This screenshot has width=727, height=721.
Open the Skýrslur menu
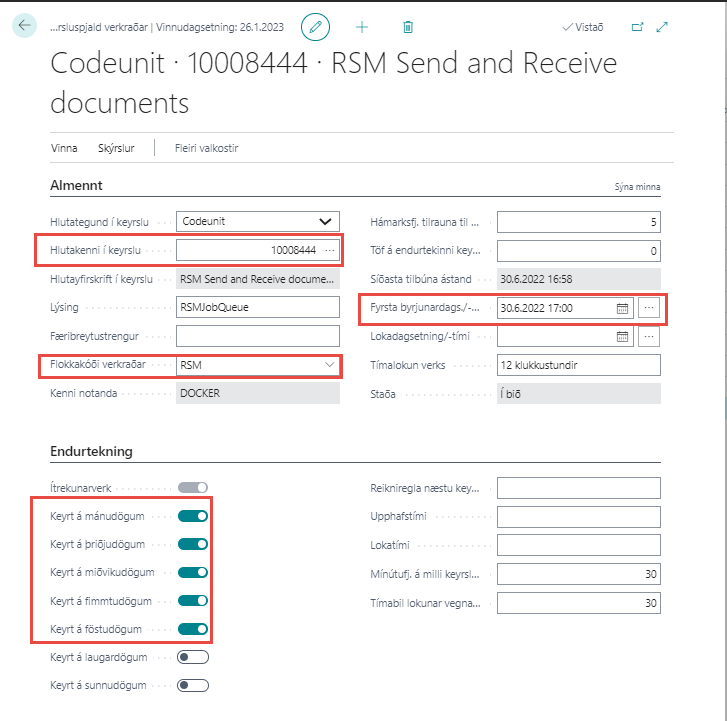tap(116, 148)
